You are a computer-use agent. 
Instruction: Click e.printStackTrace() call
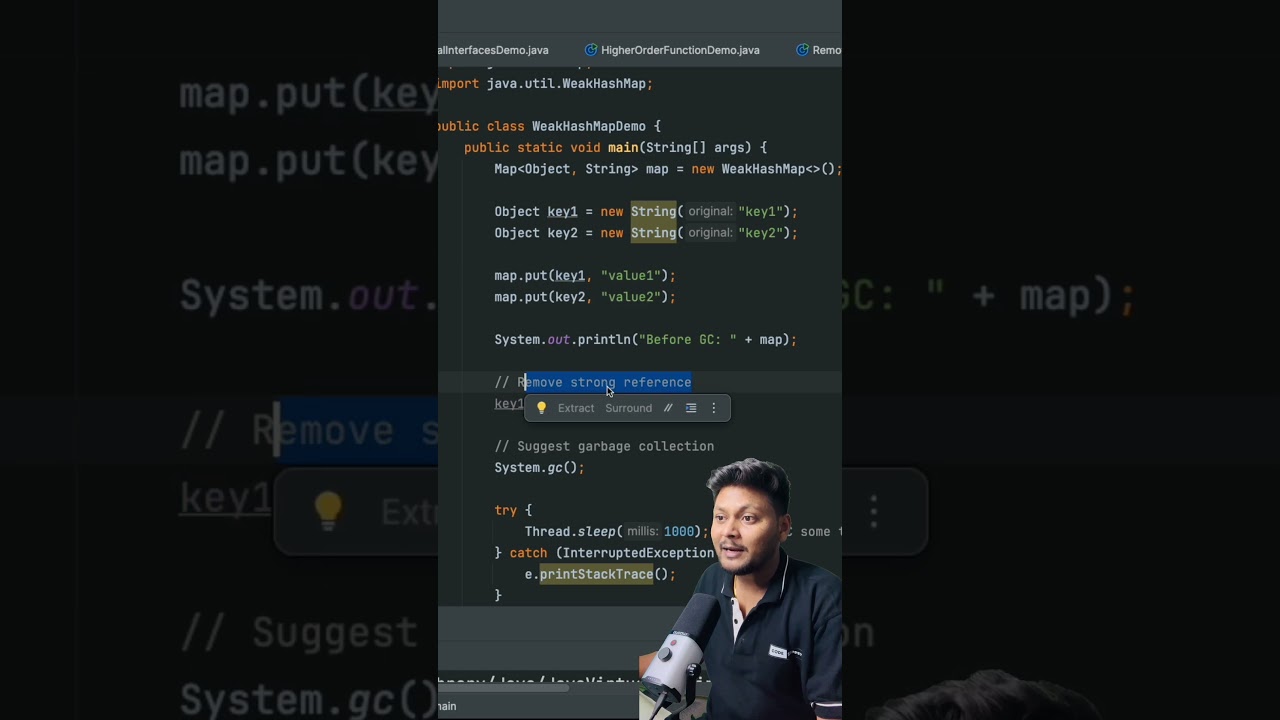[x=600, y=574]
